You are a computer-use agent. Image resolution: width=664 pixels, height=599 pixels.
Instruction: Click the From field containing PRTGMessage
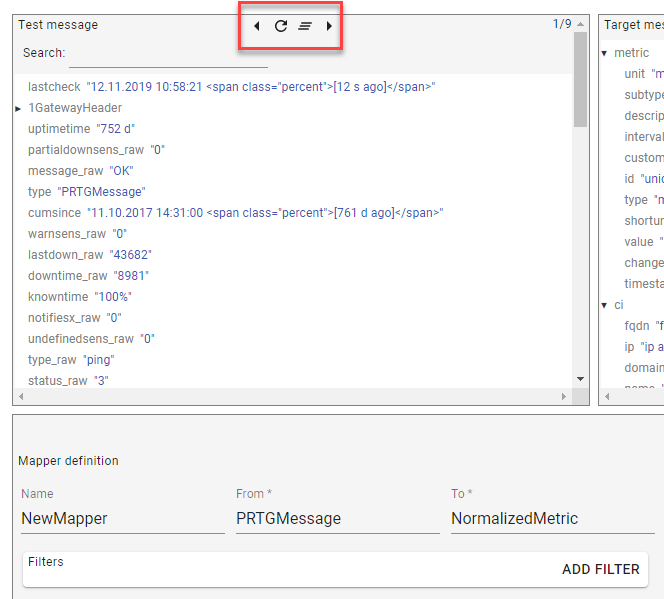tap(336, 518)
